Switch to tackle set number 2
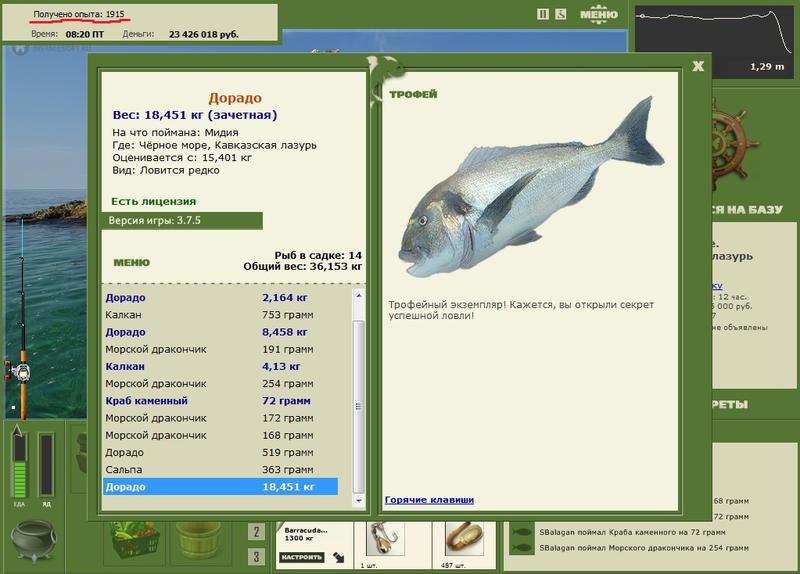The height and width of the screenshot is (574, 800). (x=257, y=532)
